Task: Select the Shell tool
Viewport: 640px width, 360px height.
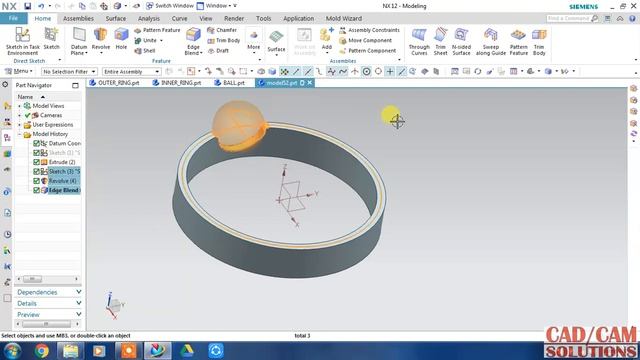Action: 145,51
